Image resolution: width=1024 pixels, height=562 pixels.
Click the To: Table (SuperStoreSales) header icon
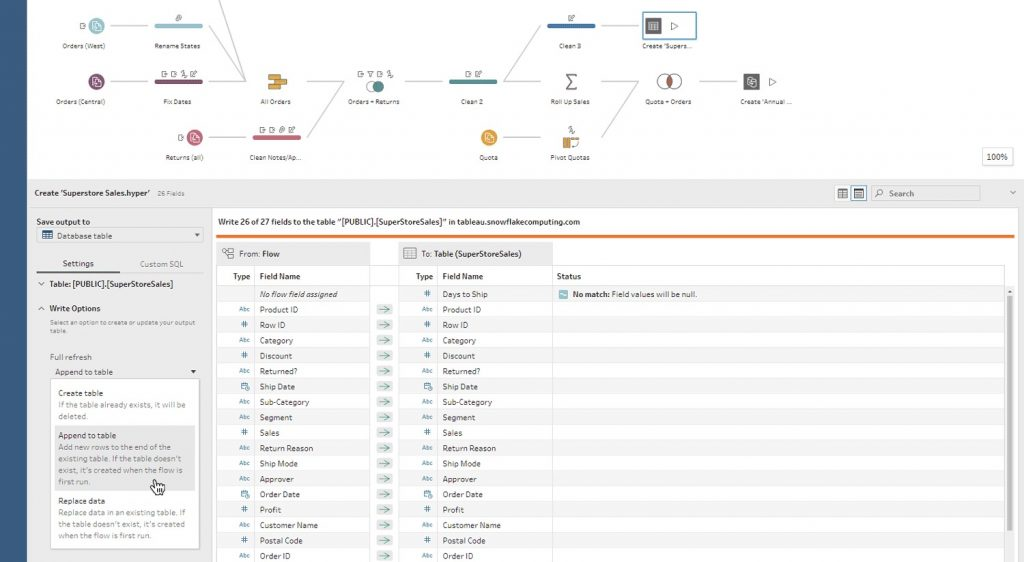(x=409, y=253)
